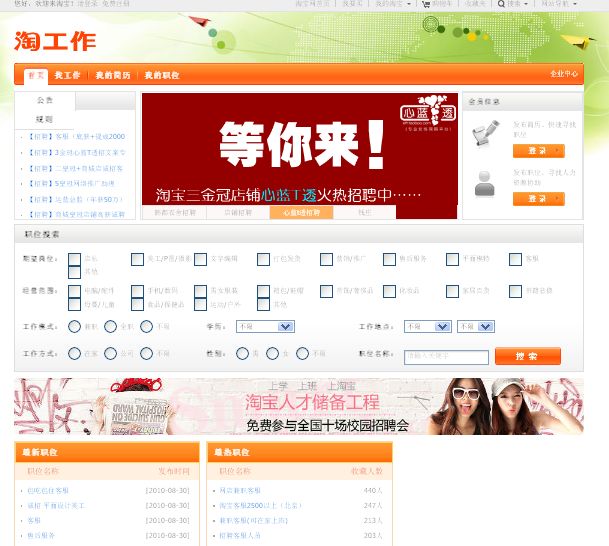The width and height of the screenshot is (609, 546).
Task: Select the 店铺招聘 banner tab
Action: click(238, 213)
